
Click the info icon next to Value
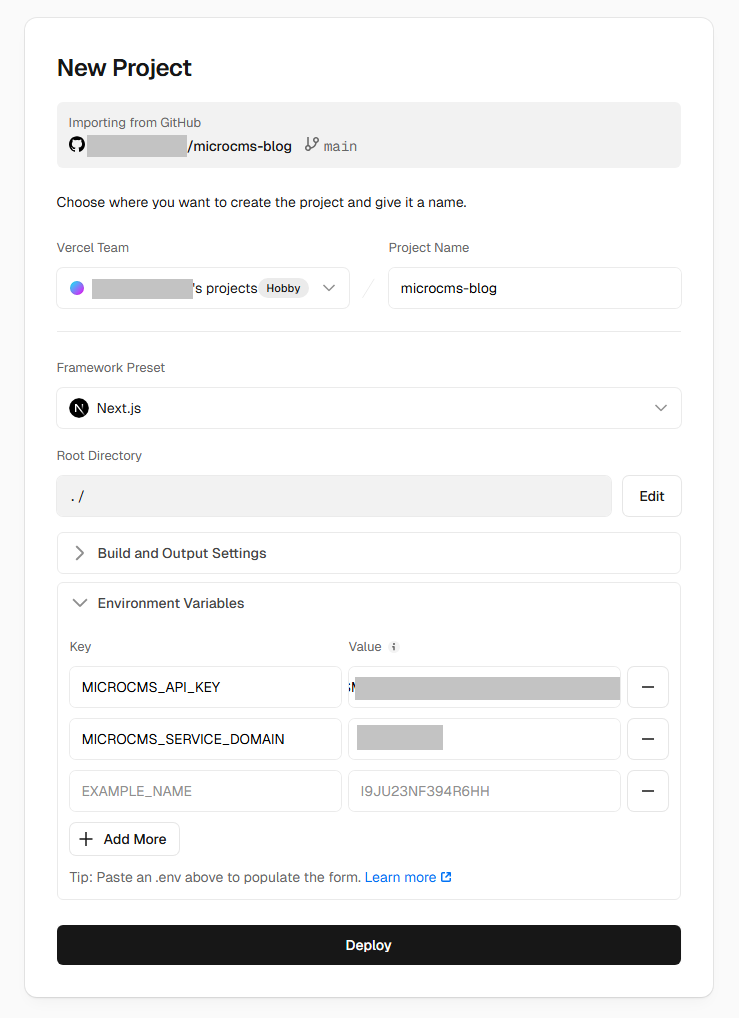(392, 646)
